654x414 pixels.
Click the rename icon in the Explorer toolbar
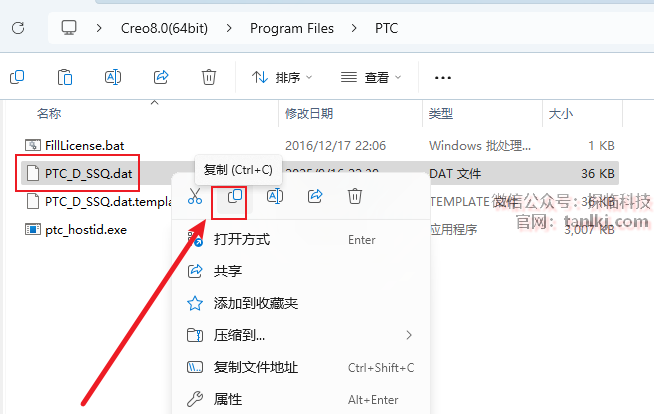point(113,77)
